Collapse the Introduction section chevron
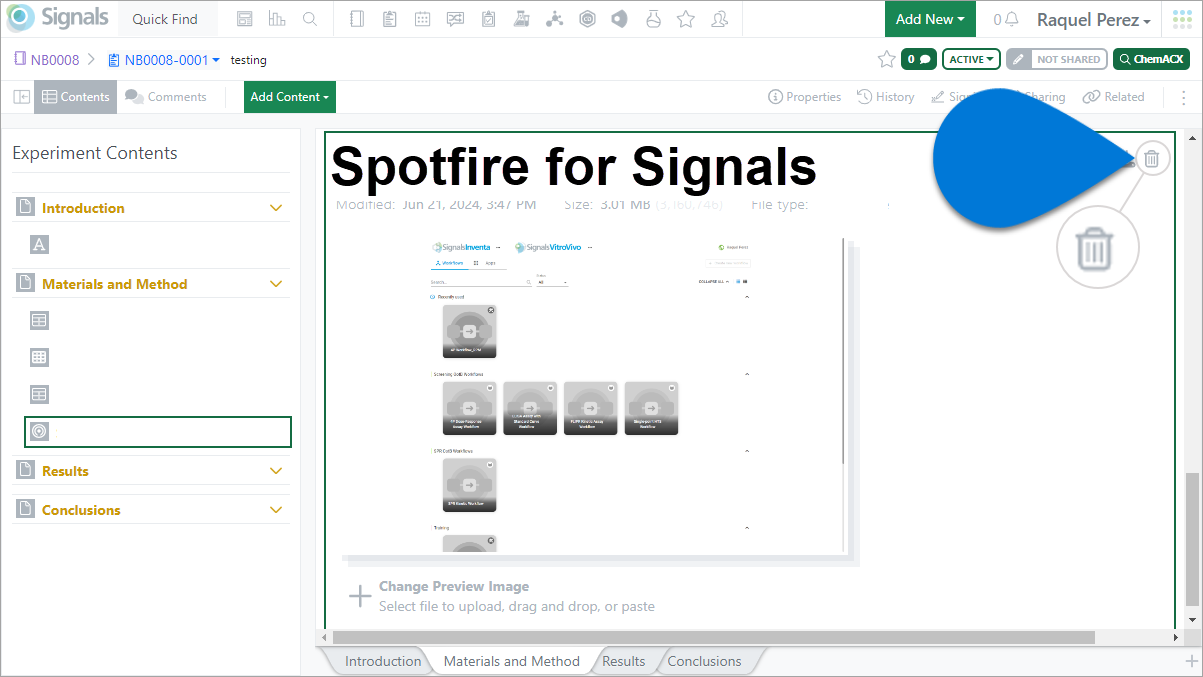1203x677 pixels. tap(277, 208)
